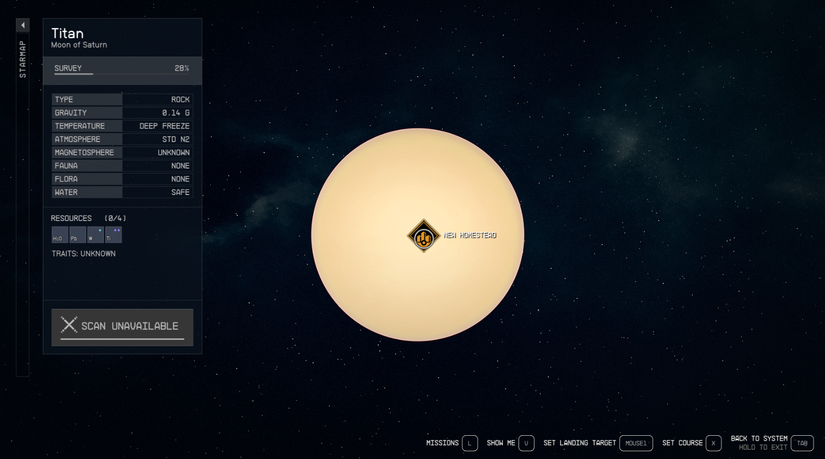Click Back to System label

(759, 439)
